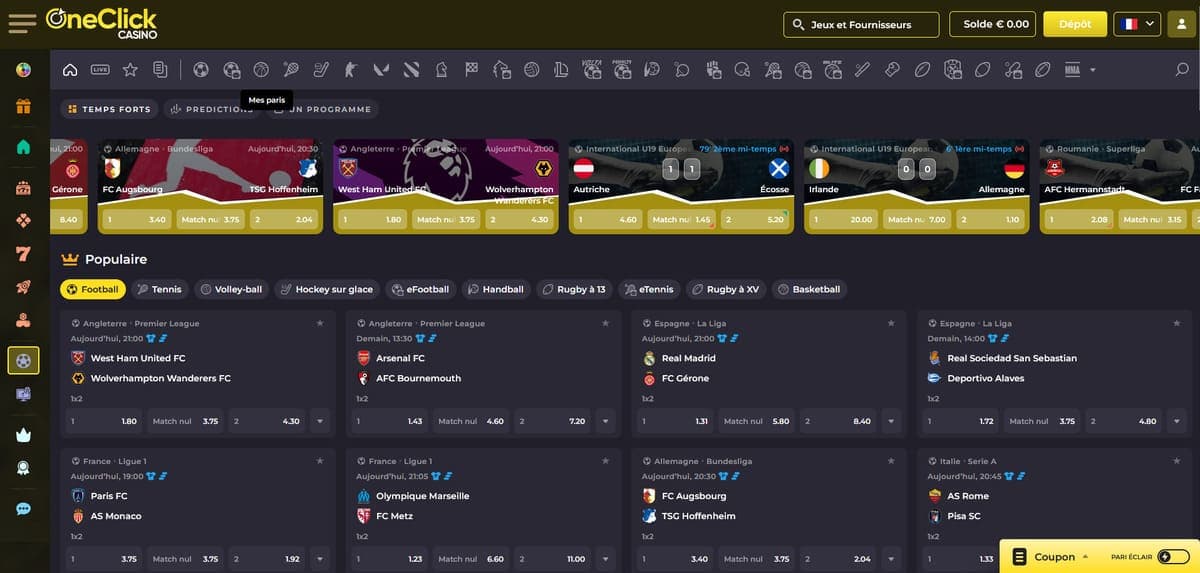Favorite the Arsenal vs Bournemouth match star

coord(606,323)
